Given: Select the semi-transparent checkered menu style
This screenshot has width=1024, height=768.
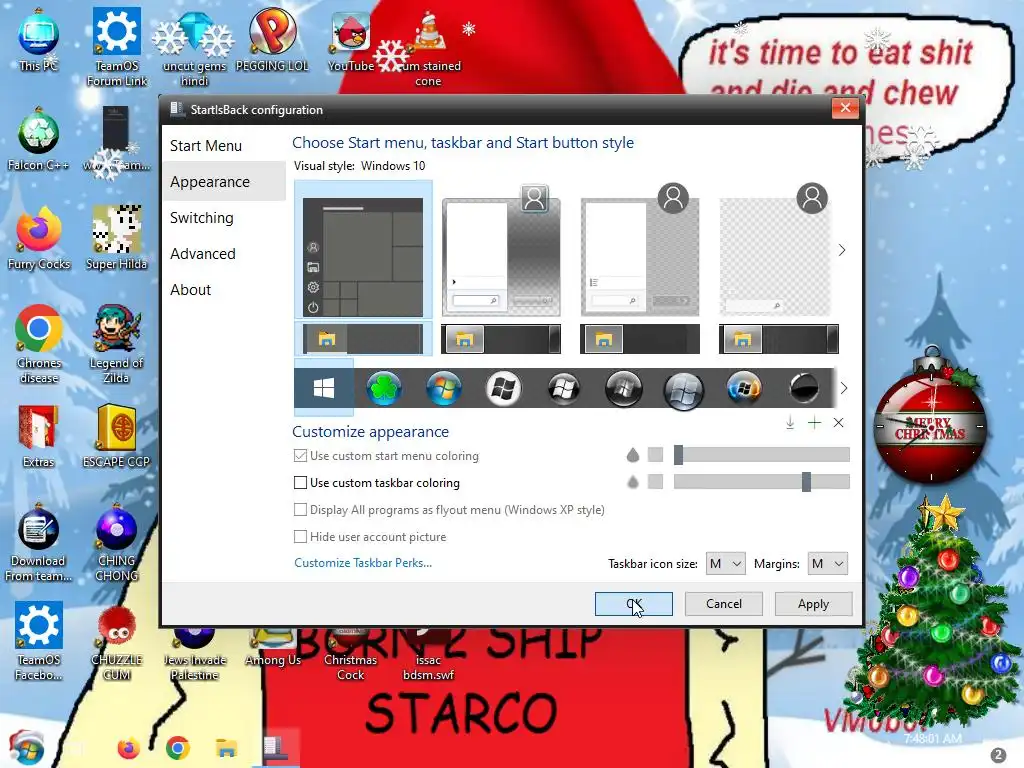Looking at the screenshot, I should [639, 251].
